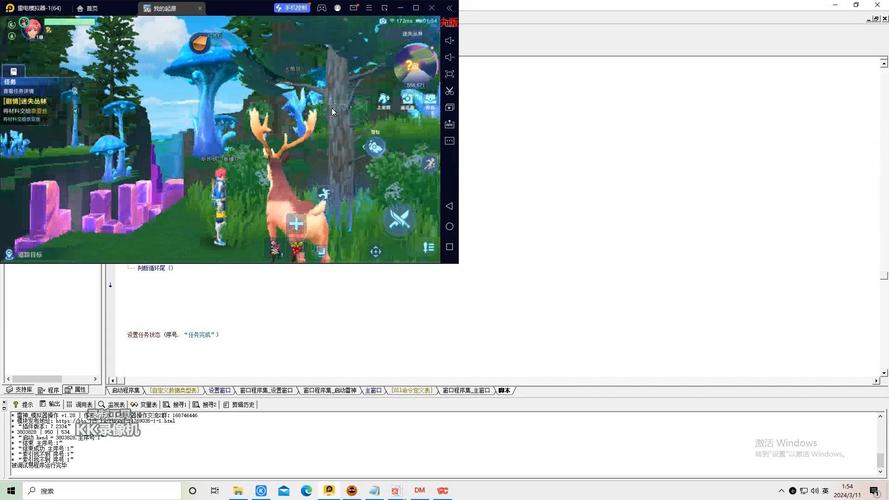The image size is (889, 500).
Task: Open Task View on the taskbar
Action: (x=215, y=490)
